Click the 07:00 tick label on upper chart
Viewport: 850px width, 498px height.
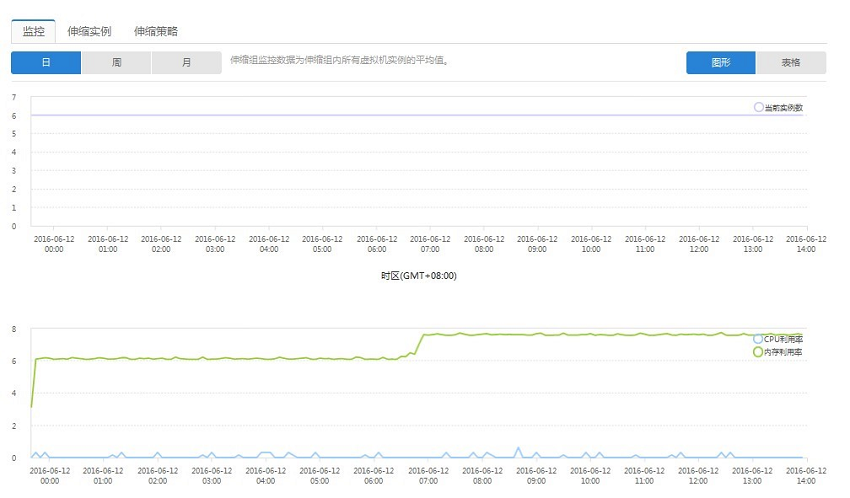coord(430,244)
